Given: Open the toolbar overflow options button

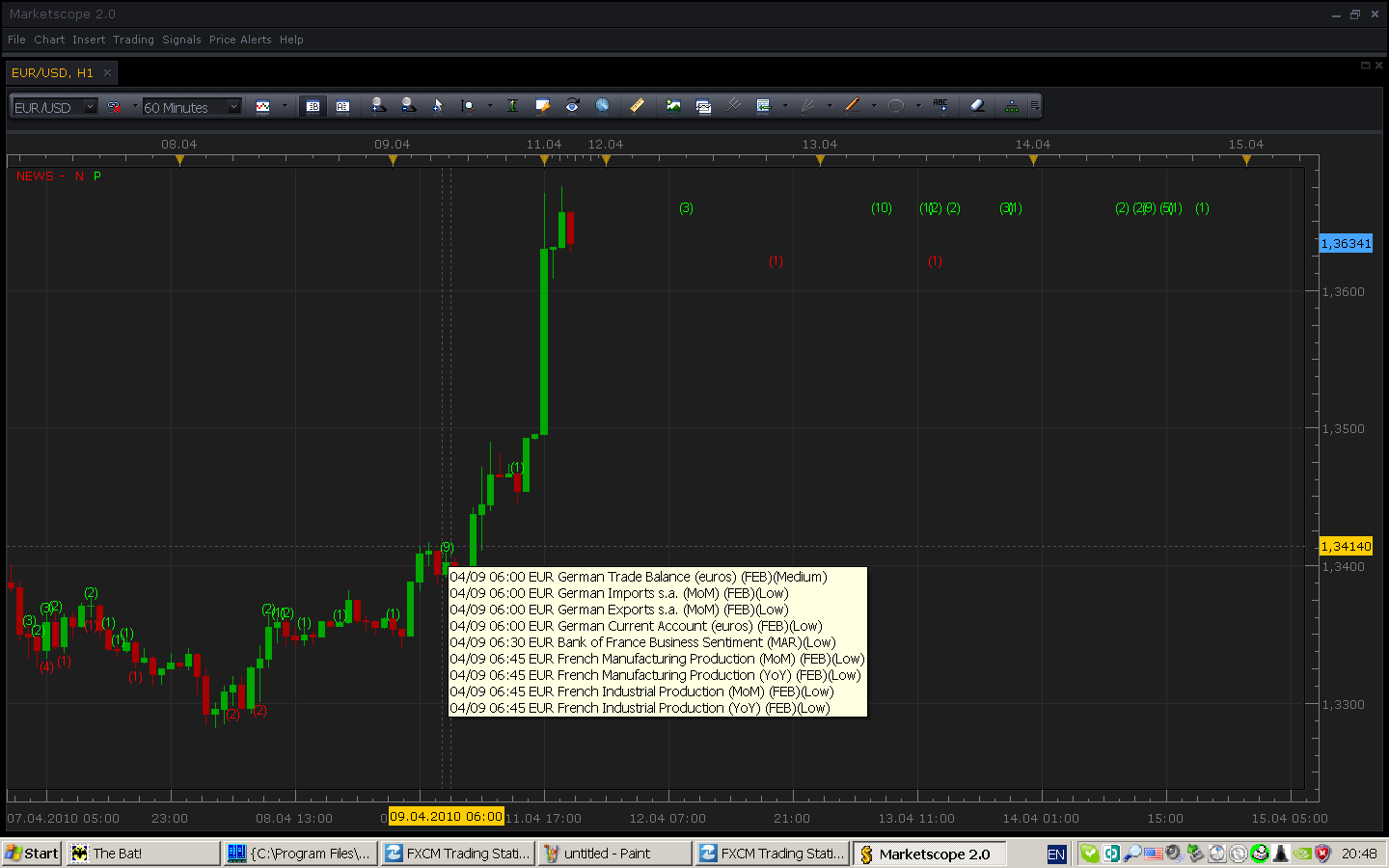Looking at the screenshot, I should click(x=1034, y=106).
